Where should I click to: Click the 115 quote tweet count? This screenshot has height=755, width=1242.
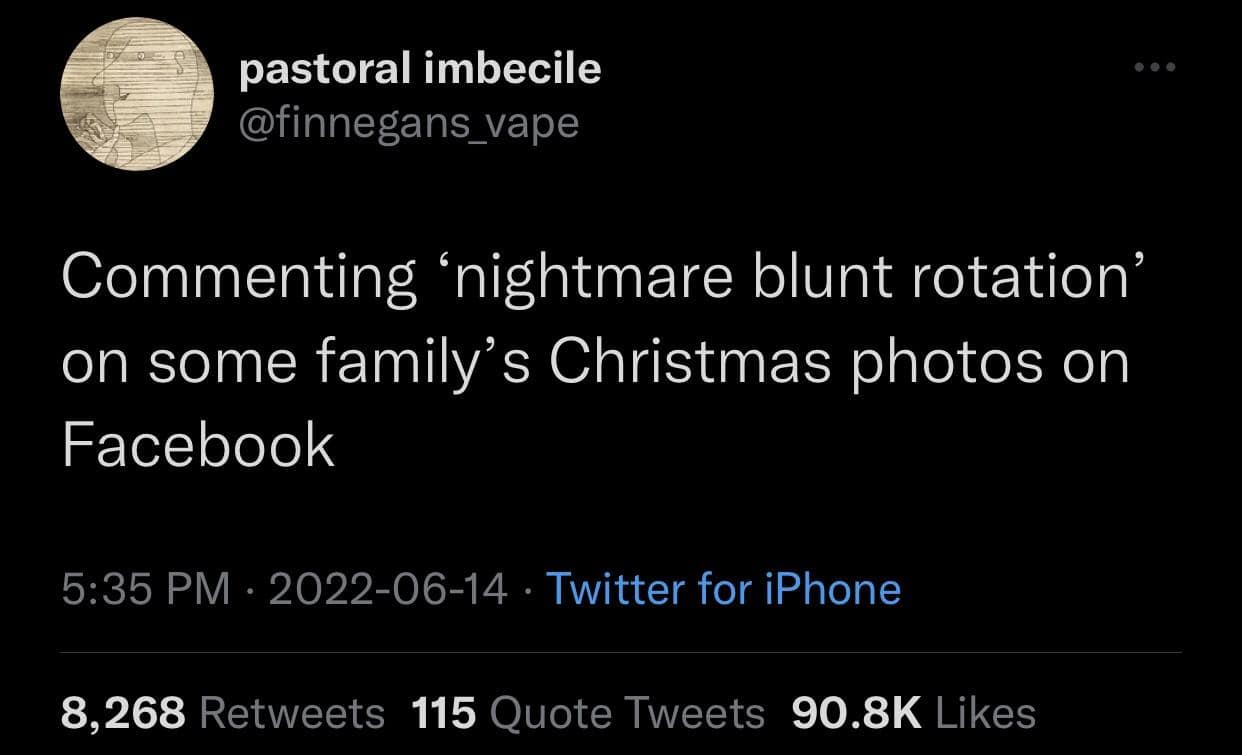(443, 713)
